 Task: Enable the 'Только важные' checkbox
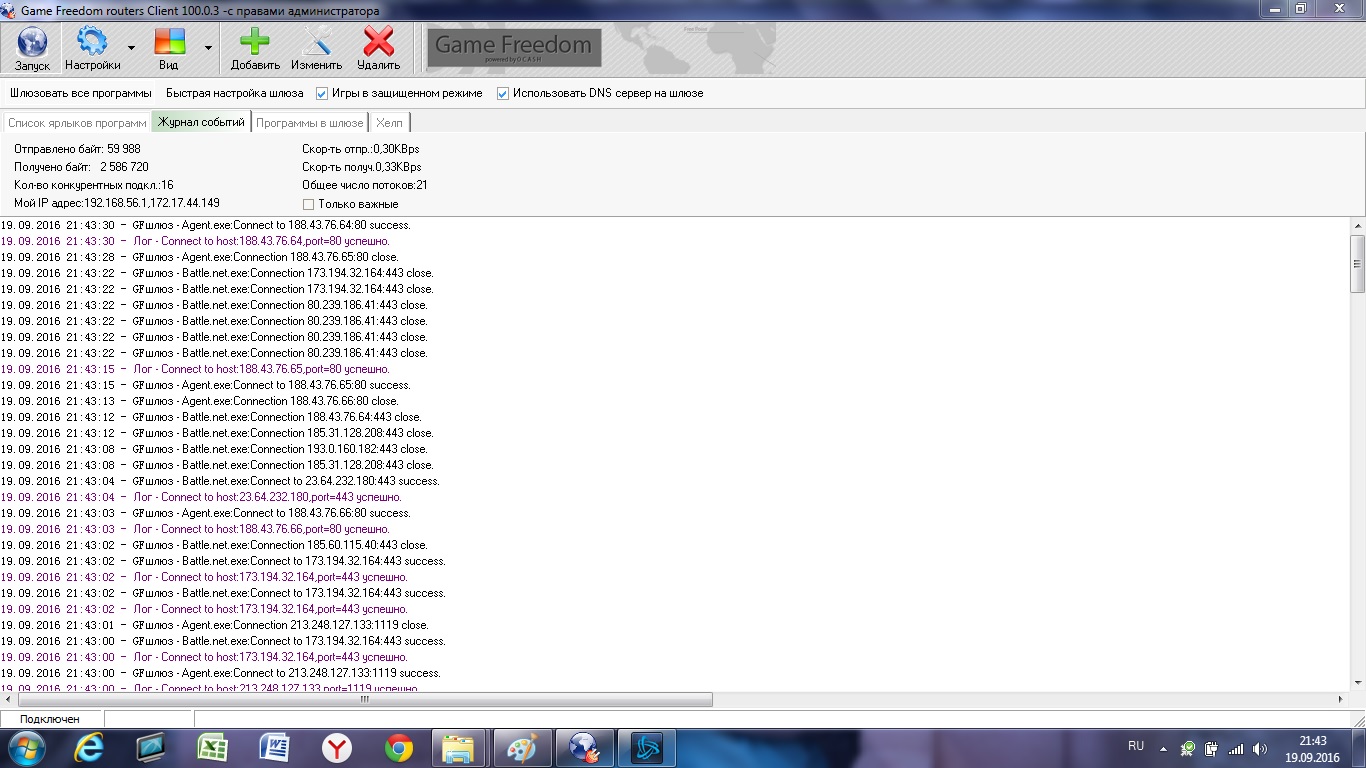point(308,204)
